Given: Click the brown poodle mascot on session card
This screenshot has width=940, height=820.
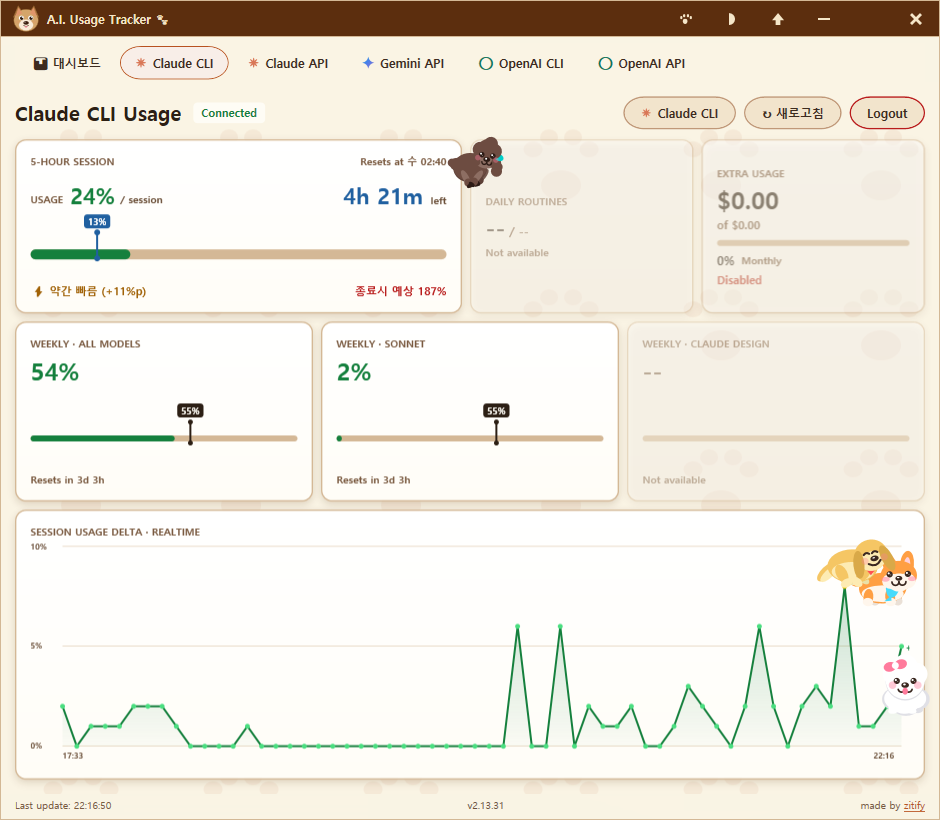Looking at the screenshot, I should pyautogui.click(x=478, y=161).
